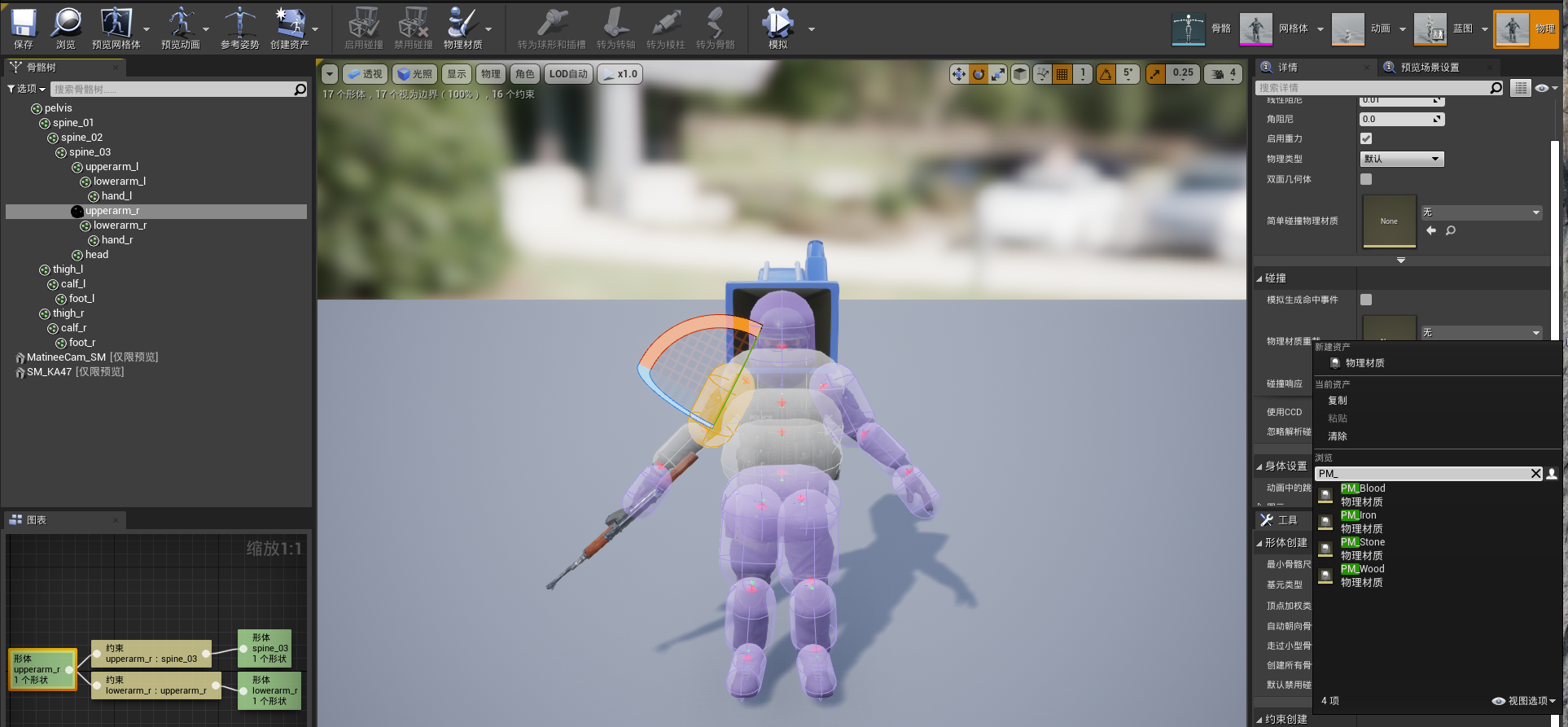Click the 保存 save icon
The height and width of the screenshot is (727, 1568).
click(x=24, y=24)
